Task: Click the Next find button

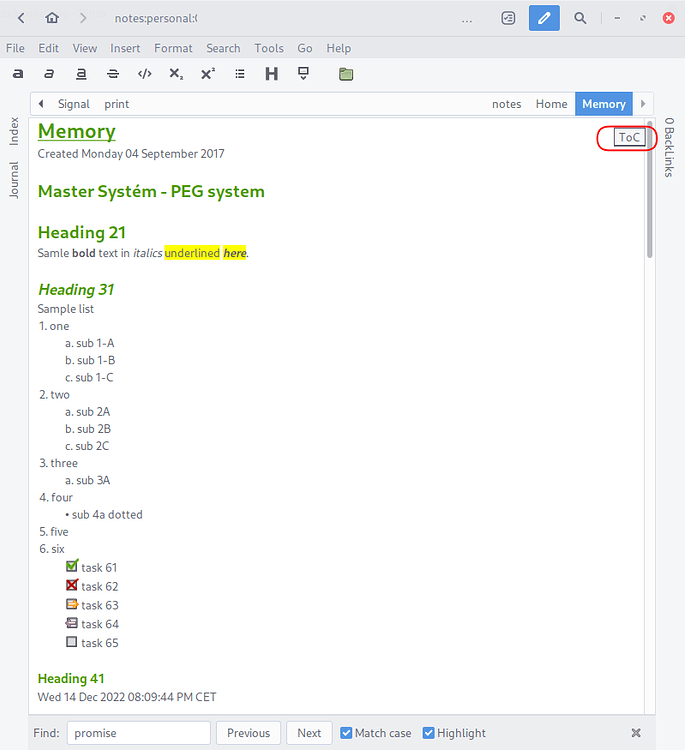Action: 309,733
